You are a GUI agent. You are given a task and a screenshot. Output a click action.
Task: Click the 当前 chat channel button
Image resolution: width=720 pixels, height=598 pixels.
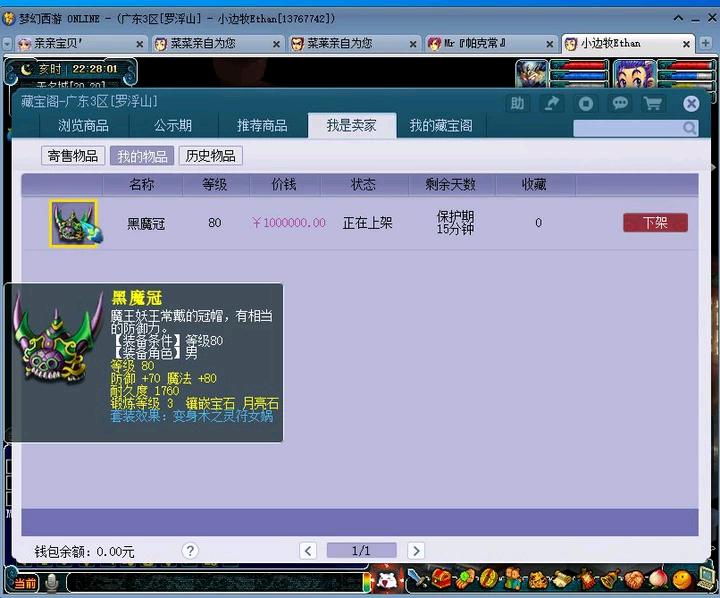pos(25,583)
